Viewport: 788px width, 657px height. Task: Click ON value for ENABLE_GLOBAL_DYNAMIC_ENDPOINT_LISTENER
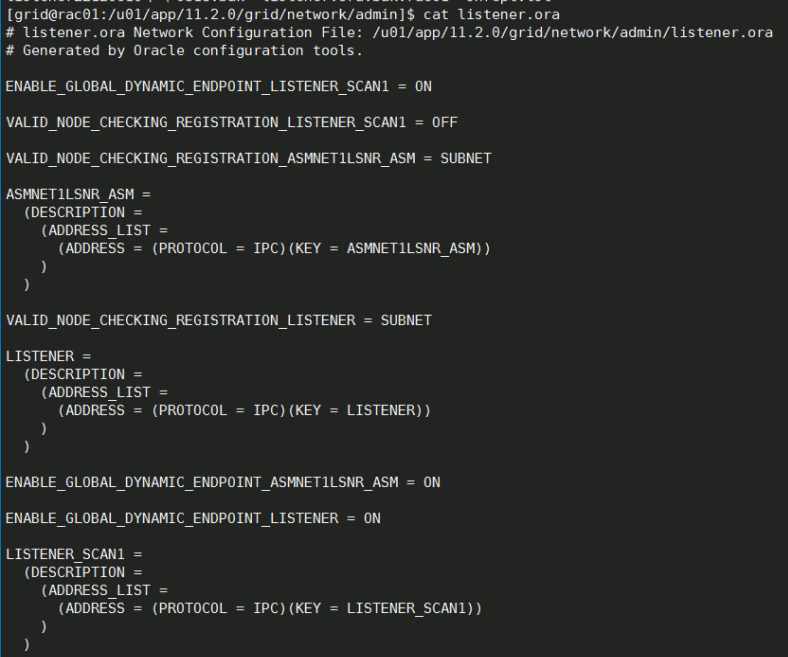click(372, 518)
